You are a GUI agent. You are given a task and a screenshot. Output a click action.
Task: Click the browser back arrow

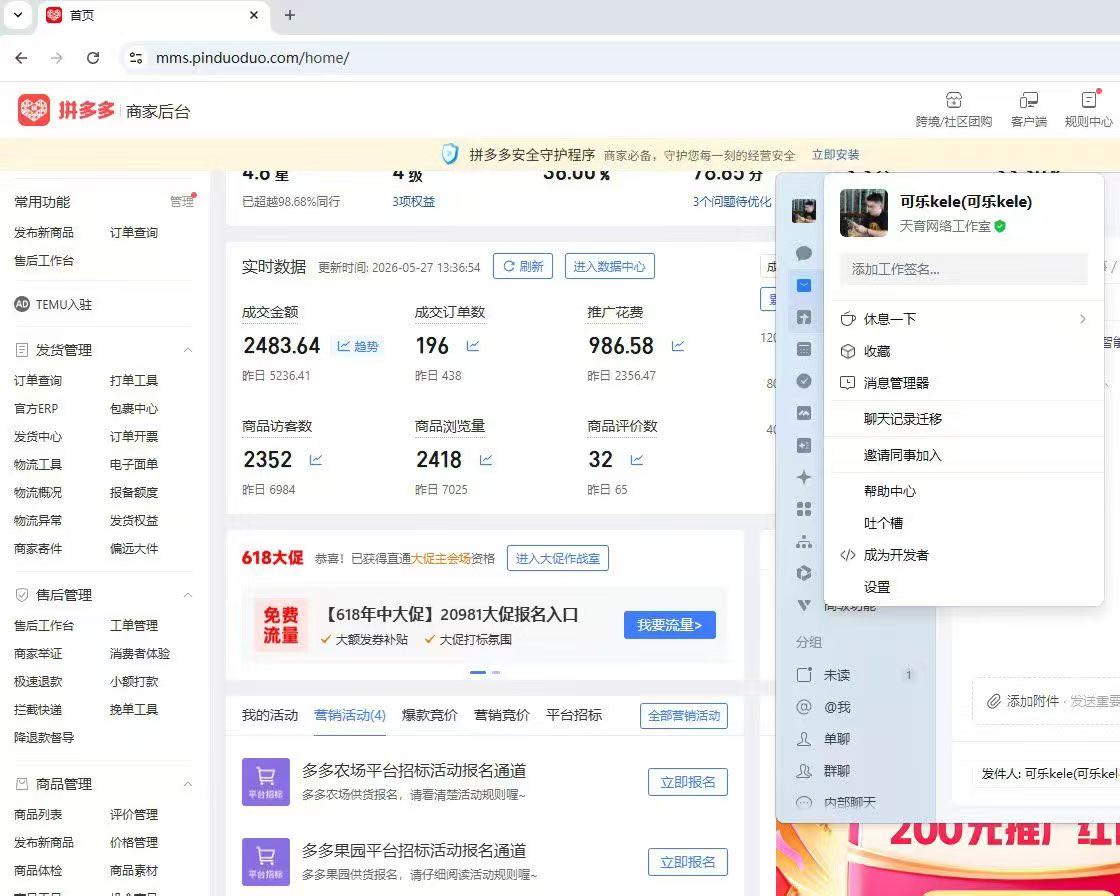(x=21, y=58)
